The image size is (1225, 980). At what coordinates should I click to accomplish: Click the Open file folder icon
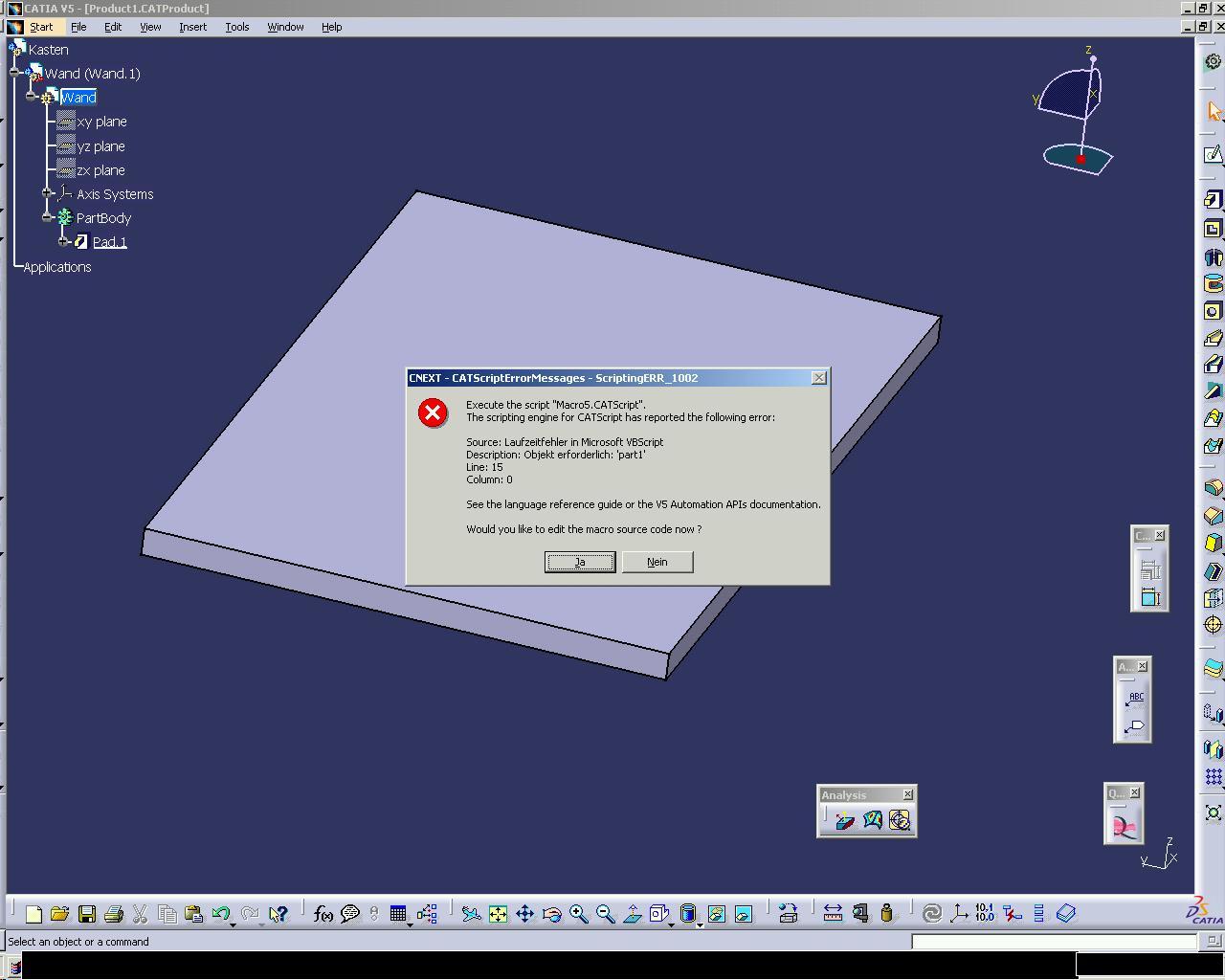click(x=59, y=914)
